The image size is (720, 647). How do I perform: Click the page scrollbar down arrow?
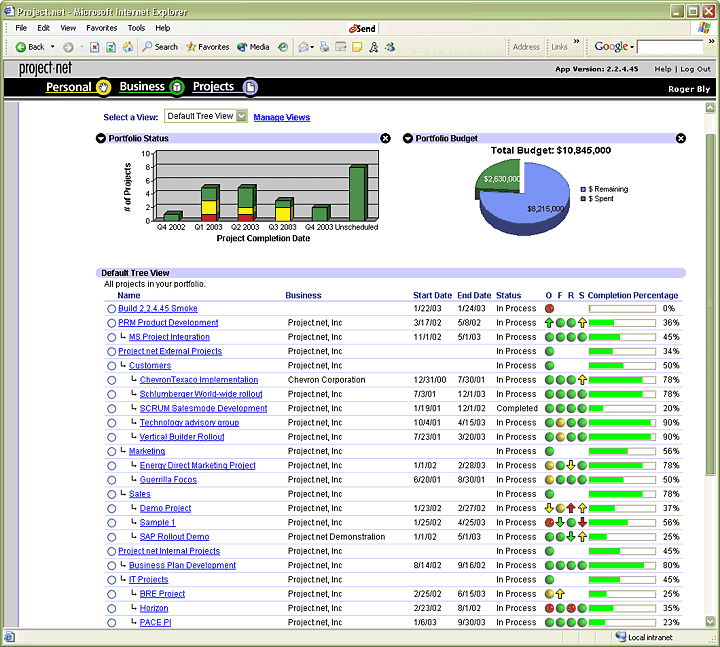pos(710,622)
